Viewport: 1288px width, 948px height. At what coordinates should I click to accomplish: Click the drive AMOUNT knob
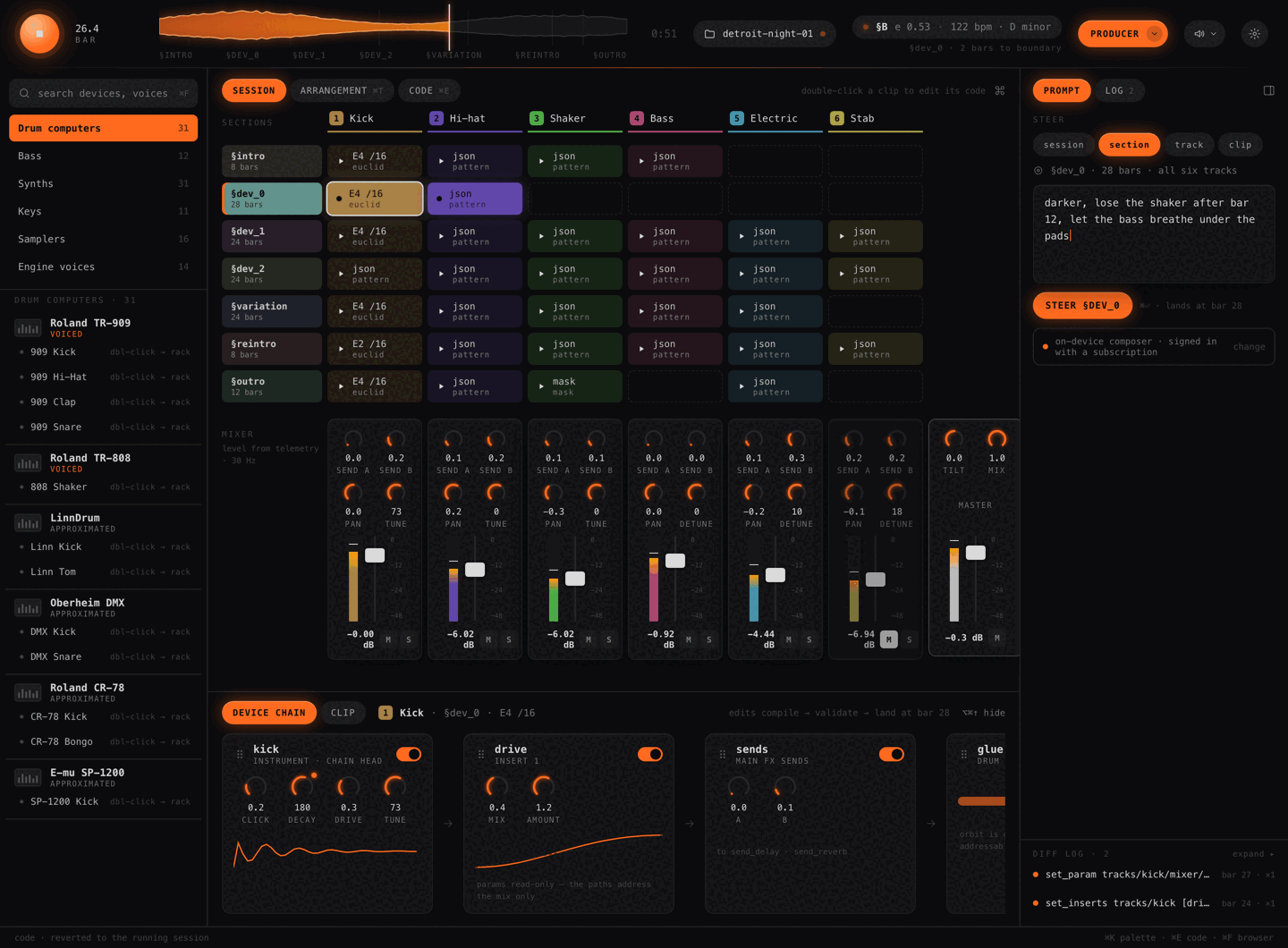tap(543, 787)
